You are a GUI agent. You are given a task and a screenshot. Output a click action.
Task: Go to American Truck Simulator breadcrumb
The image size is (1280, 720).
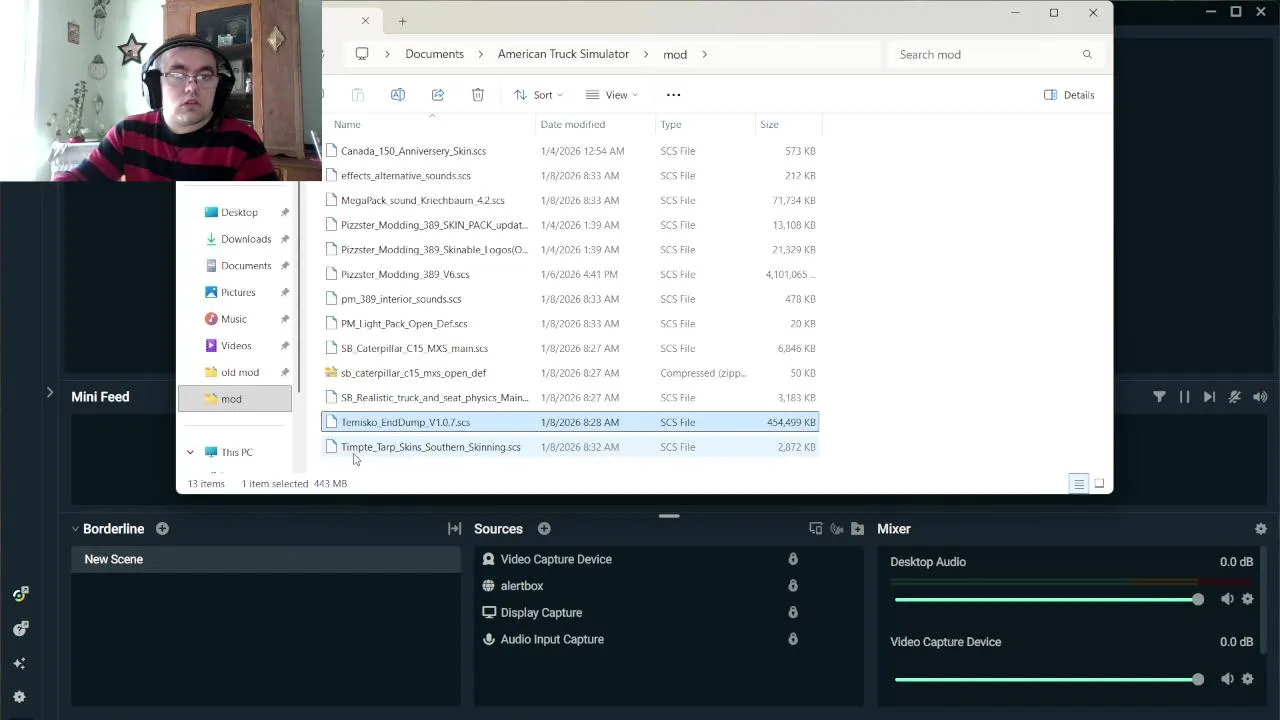563,54
